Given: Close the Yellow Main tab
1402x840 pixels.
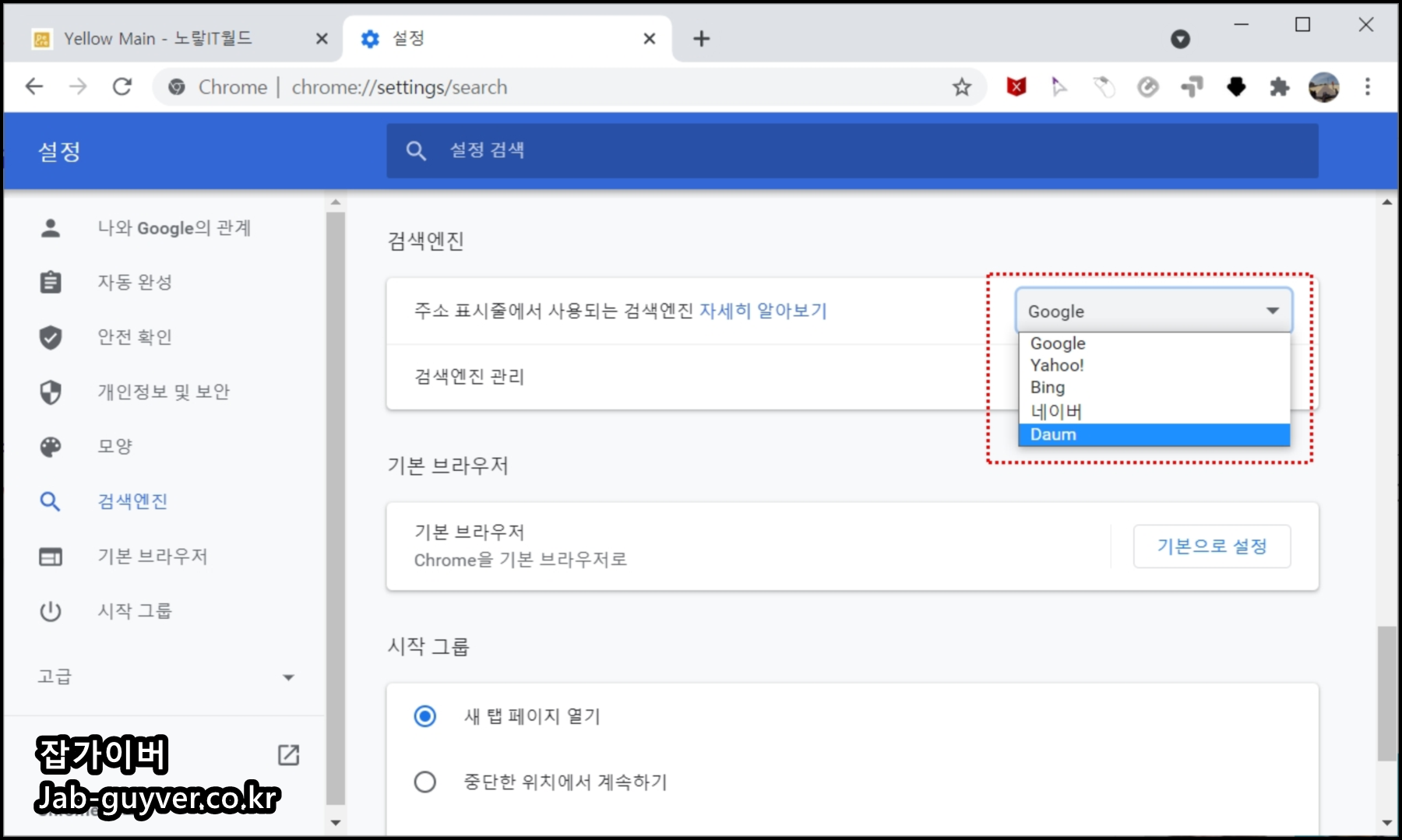Looking at the screenshot, I should coord(322,39).
